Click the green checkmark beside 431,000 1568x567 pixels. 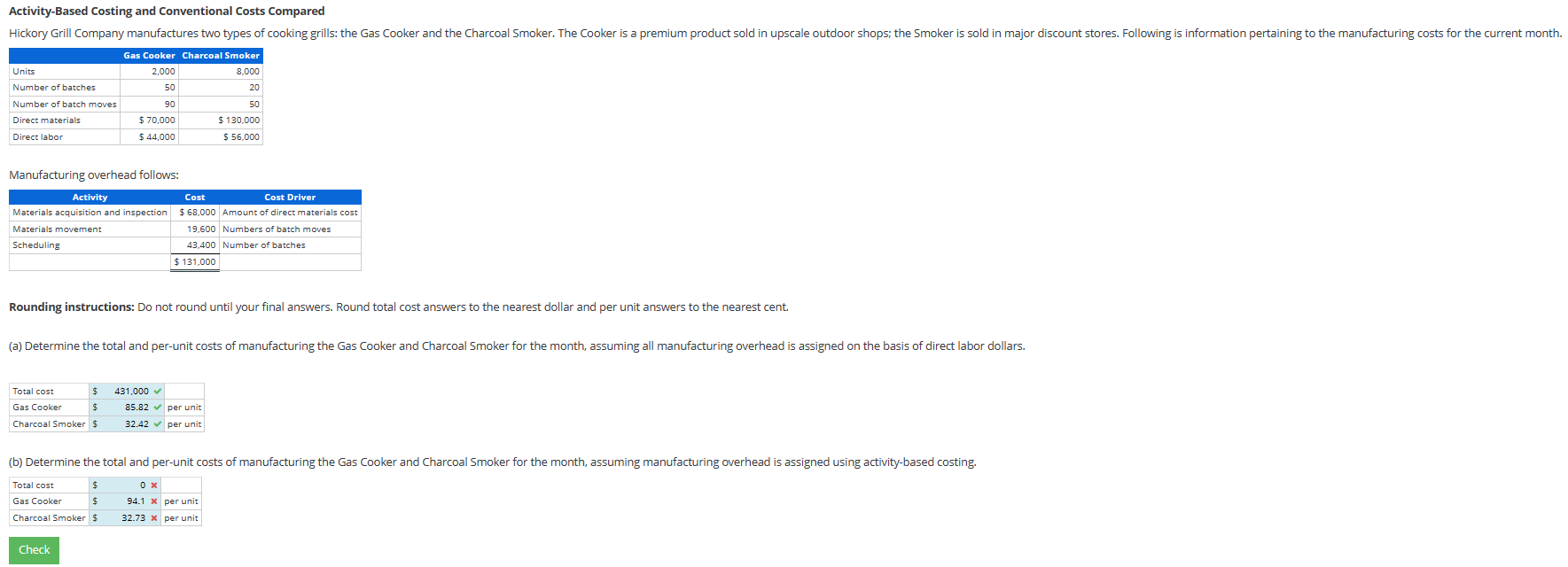tap(156, 391)
